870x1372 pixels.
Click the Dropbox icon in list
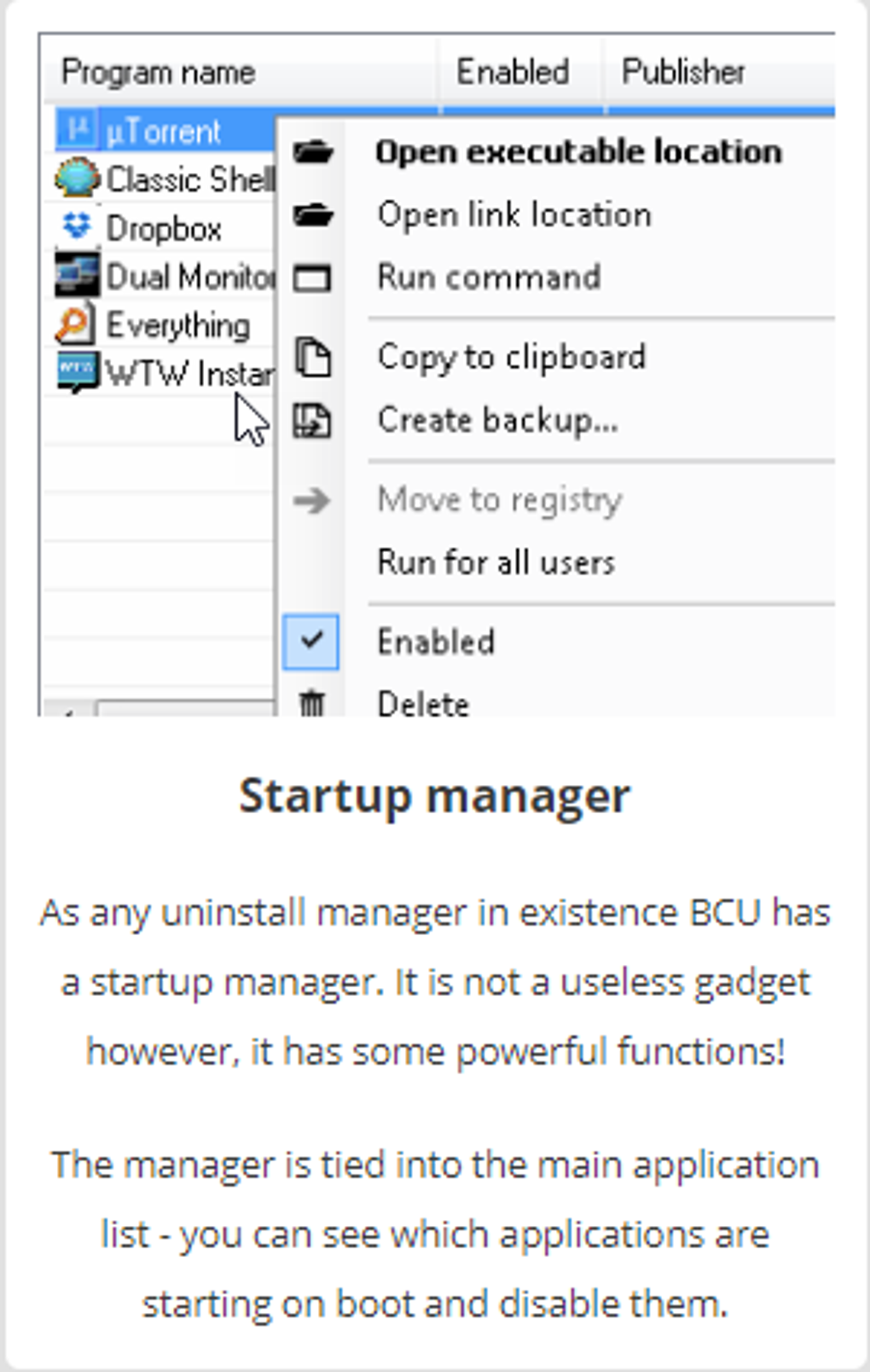78,226
